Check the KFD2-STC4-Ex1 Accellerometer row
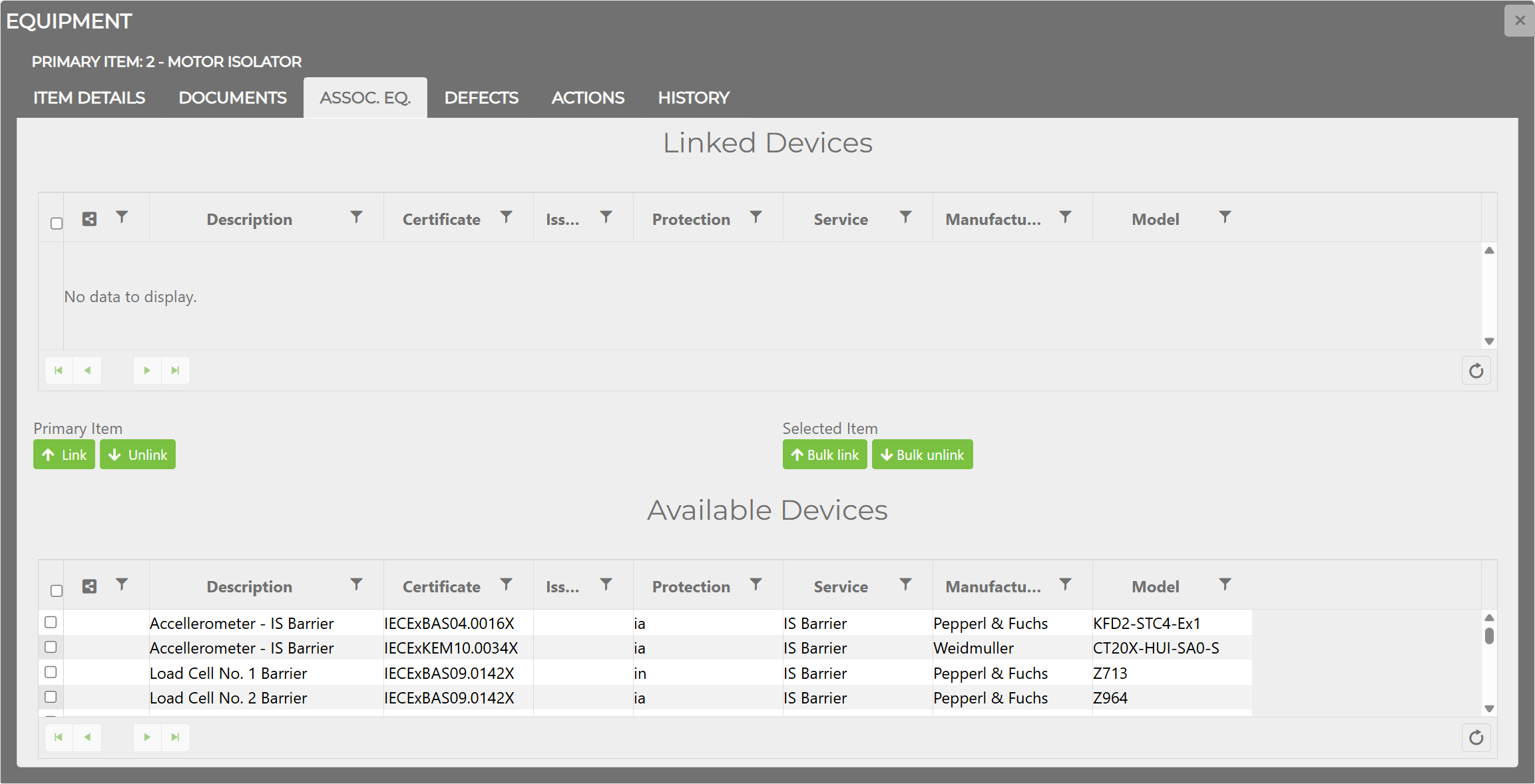 [x=51, y=622]
